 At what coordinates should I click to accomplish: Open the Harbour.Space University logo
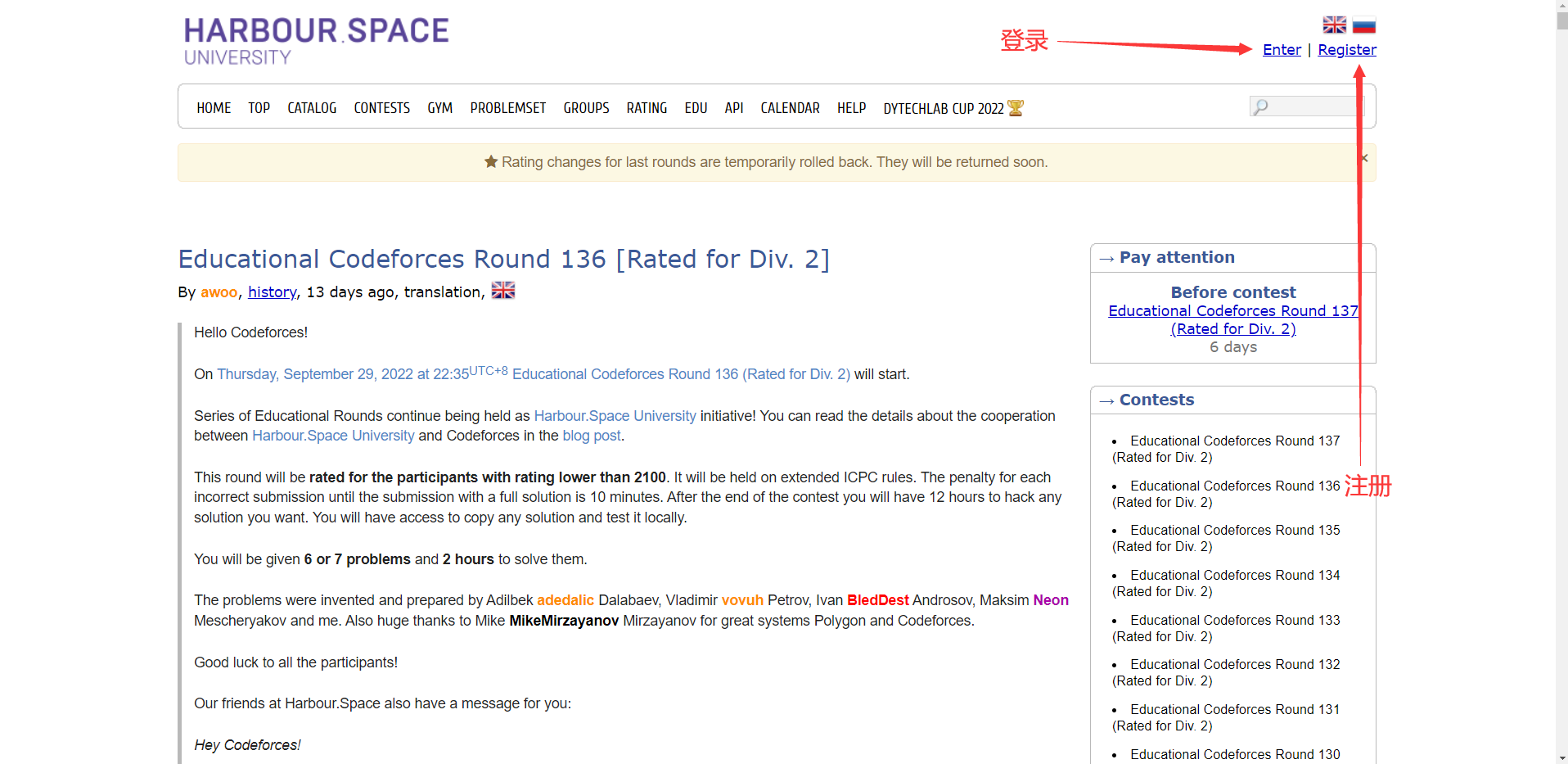pyautogui.click(x=316, y=41)
